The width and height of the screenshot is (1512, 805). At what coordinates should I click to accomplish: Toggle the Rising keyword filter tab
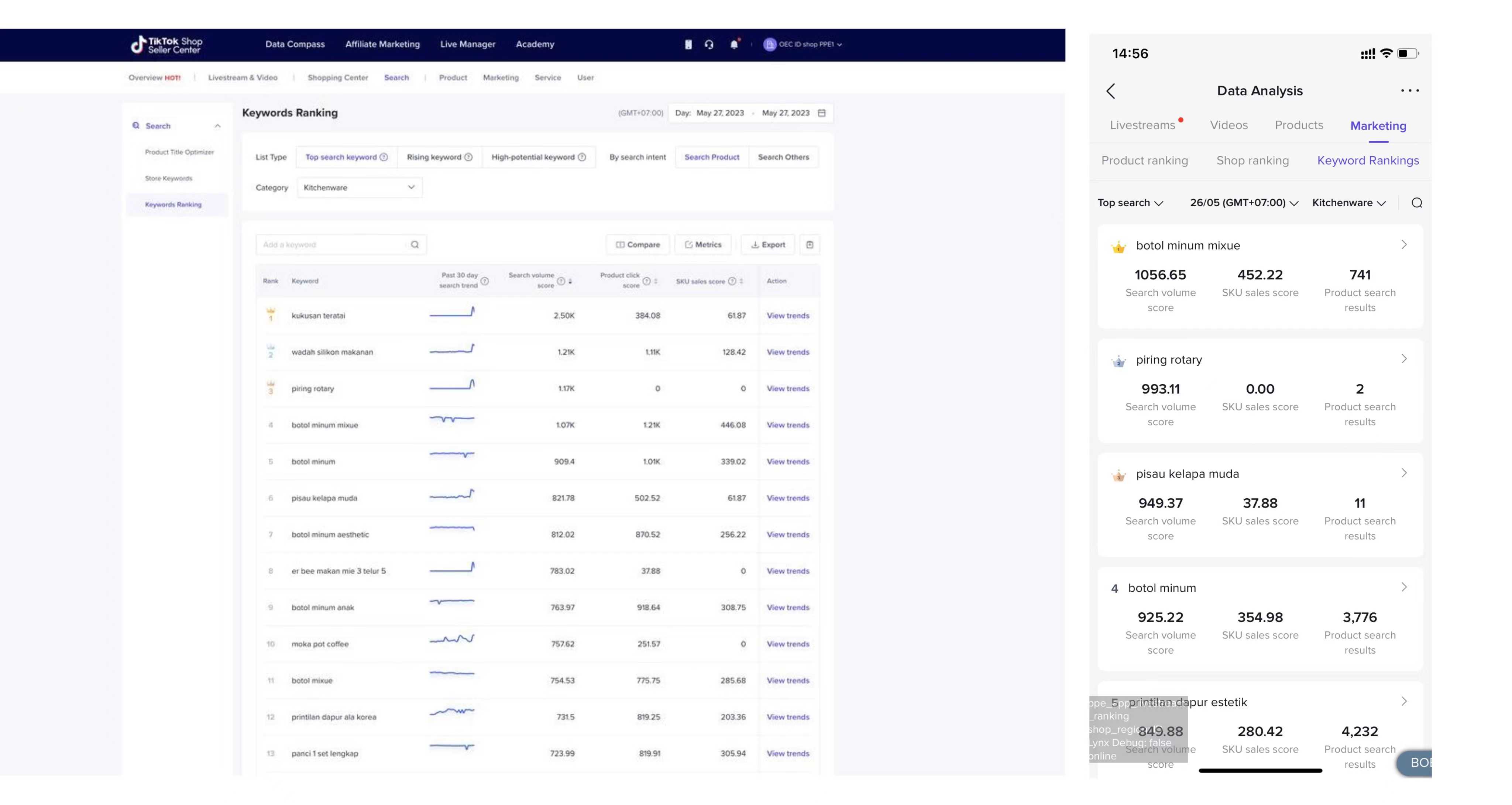434,157
